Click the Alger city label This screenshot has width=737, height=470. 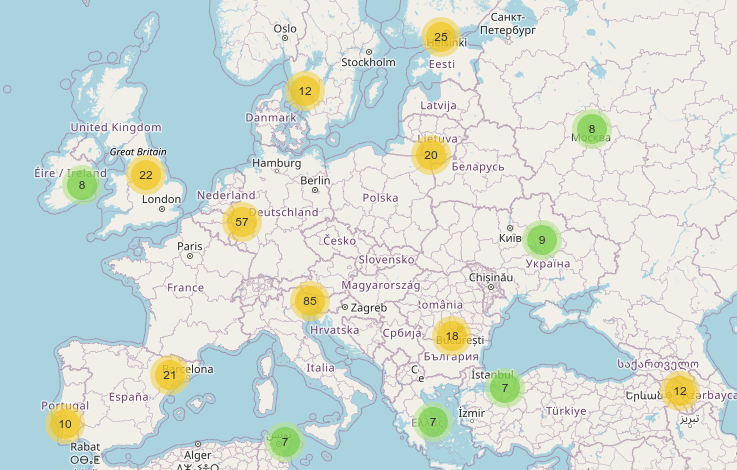click(197, 455)
